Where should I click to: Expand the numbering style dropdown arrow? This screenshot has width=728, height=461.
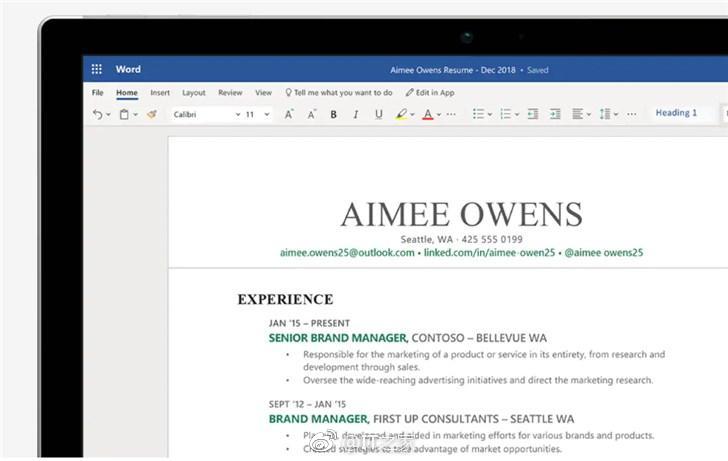tap(517, 115)
